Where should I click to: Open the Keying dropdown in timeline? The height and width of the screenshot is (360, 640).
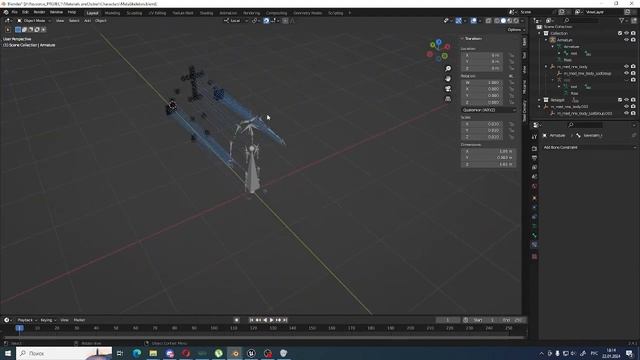(48, 320)
